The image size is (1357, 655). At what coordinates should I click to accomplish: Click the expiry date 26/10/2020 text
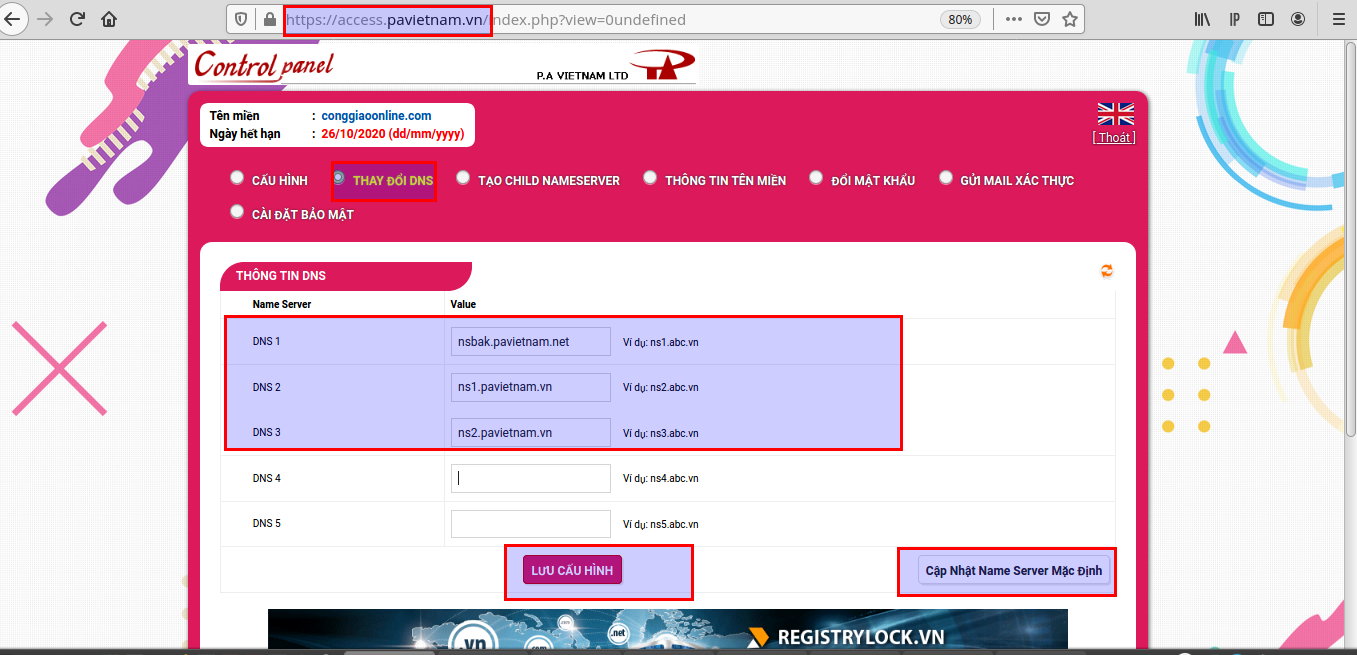click(393, 134)
